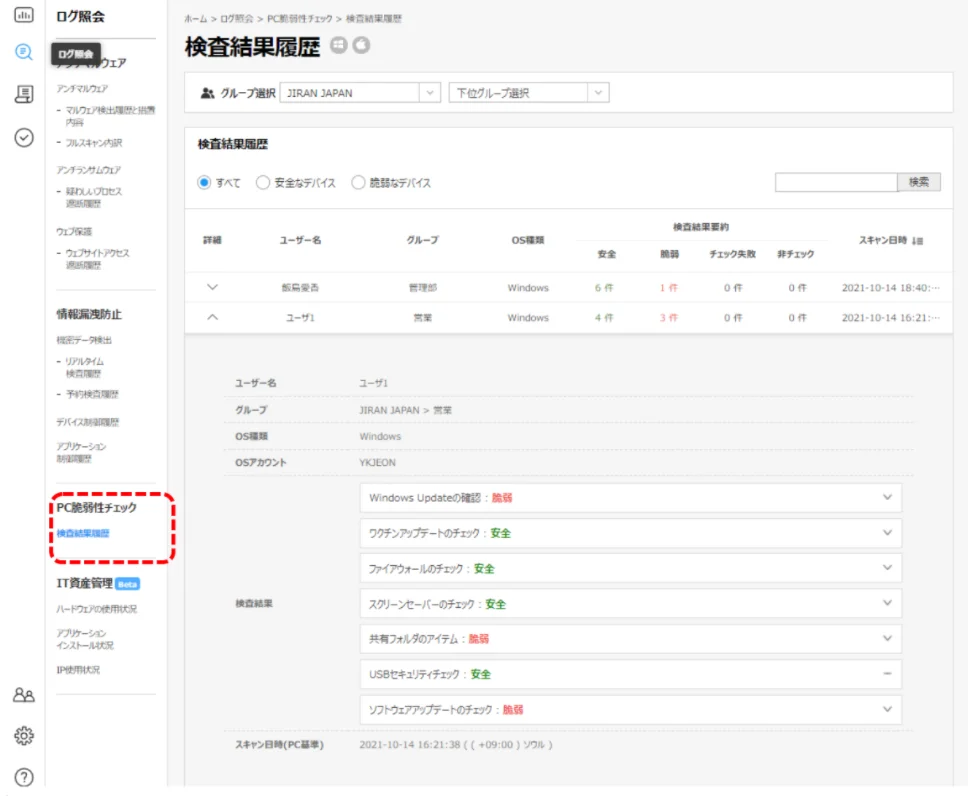Open ハードウェアの使用状況 in sidebar
This screenshot has height=796, width=968.
point(96,608)
